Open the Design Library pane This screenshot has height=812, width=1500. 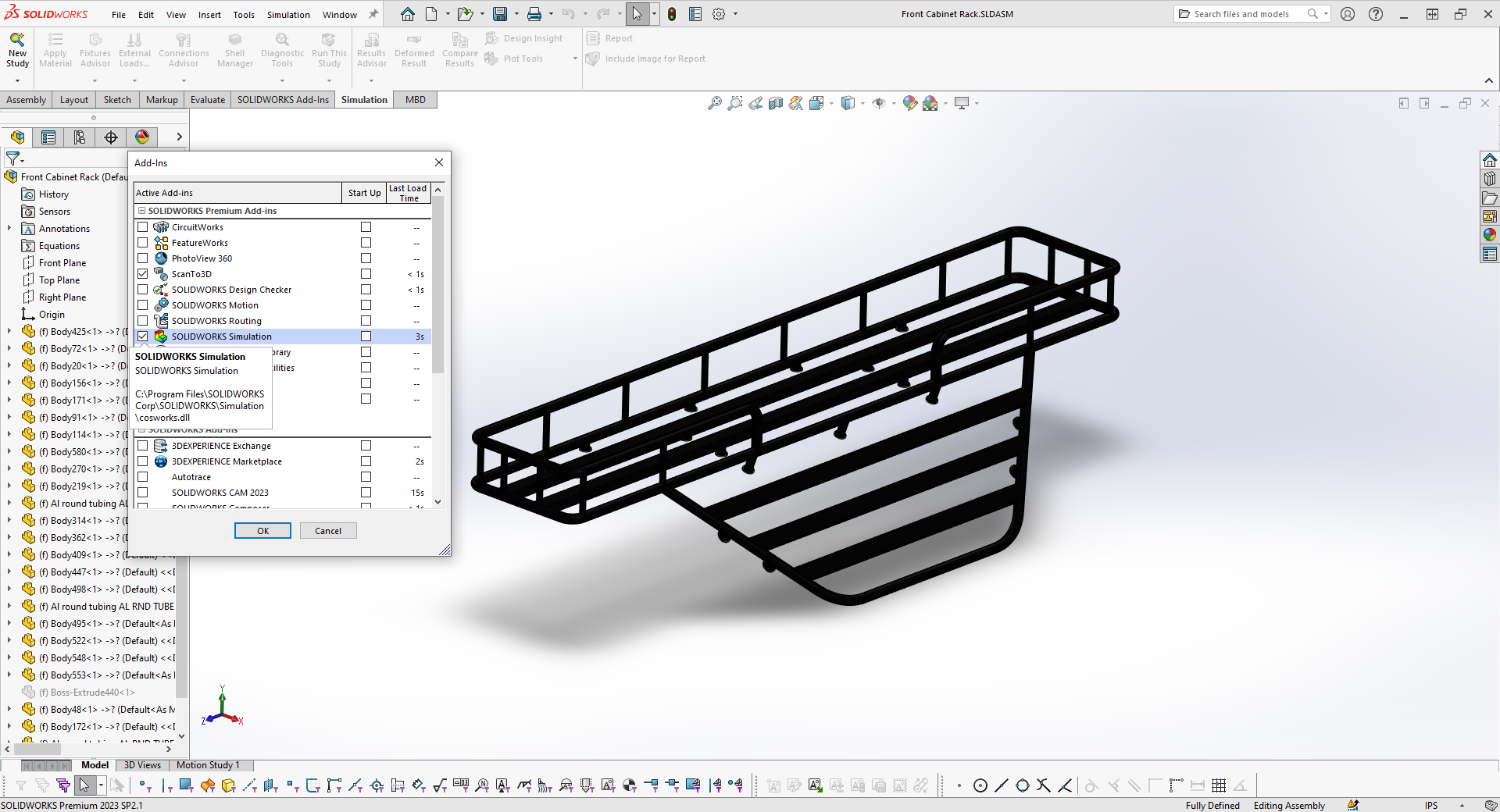[1489, 178]
